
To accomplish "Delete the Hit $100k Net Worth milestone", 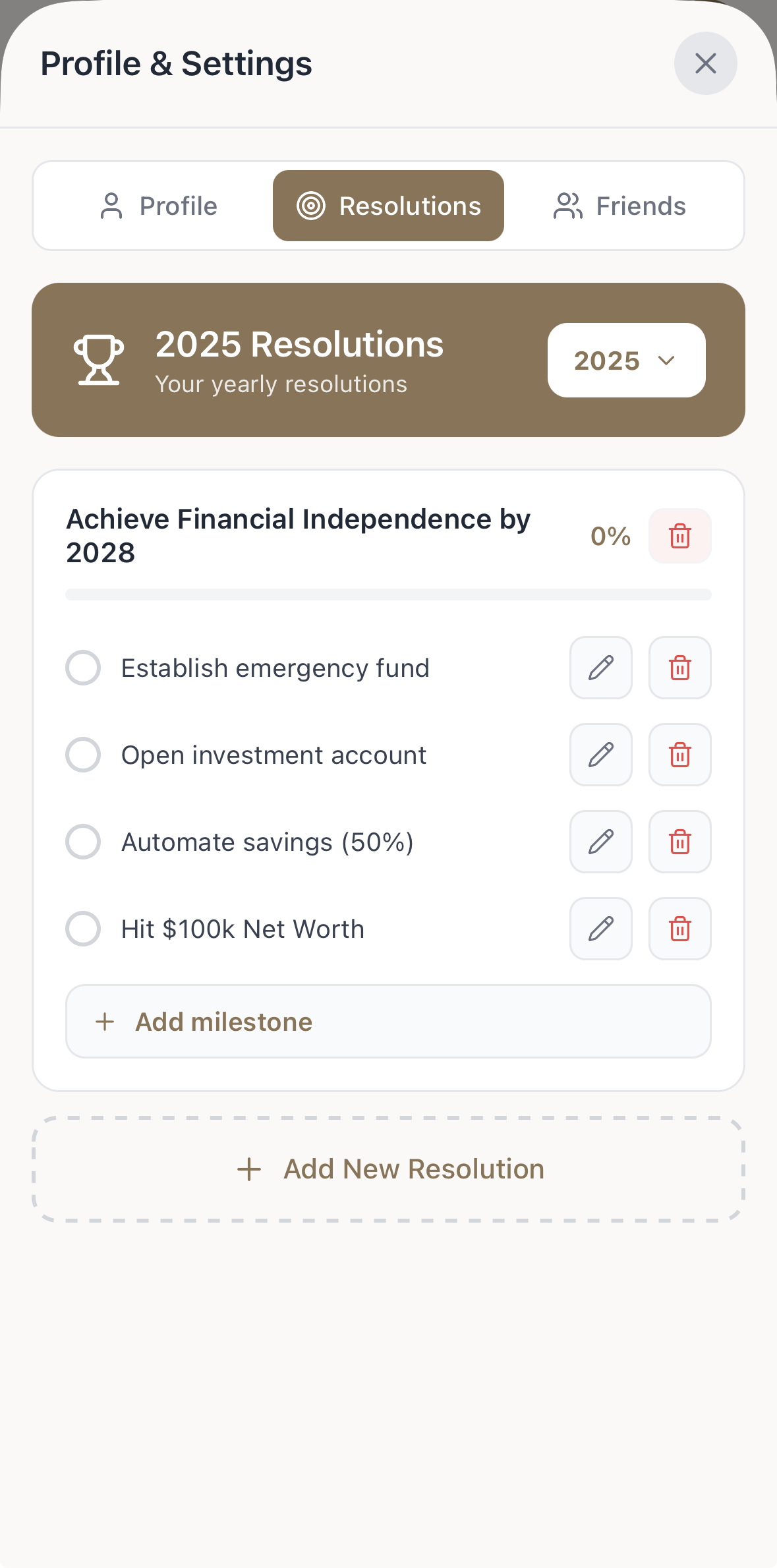I will tap(679, 929).
